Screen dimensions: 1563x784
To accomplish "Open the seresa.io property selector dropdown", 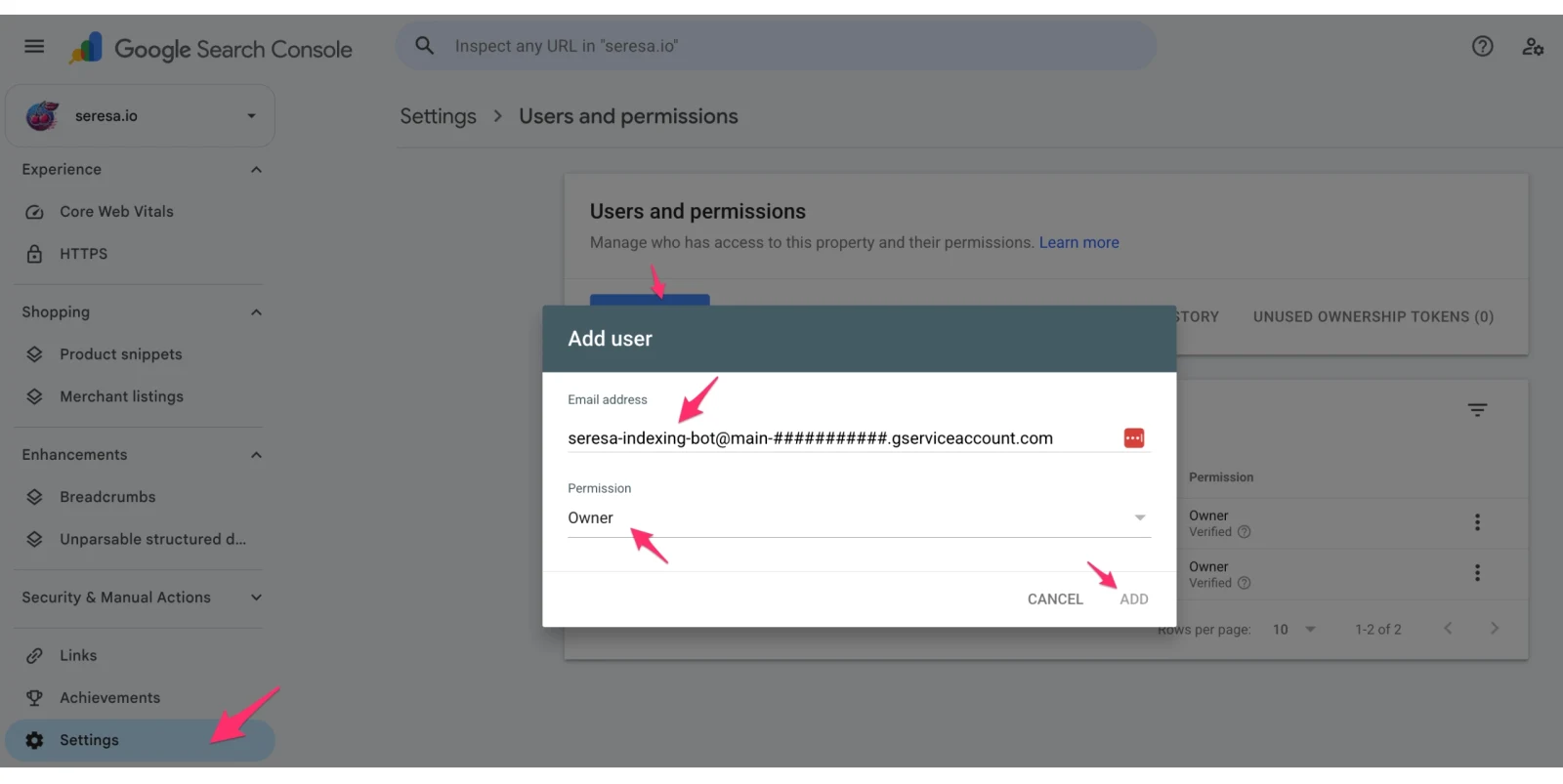I will click(x=140, y=115).
